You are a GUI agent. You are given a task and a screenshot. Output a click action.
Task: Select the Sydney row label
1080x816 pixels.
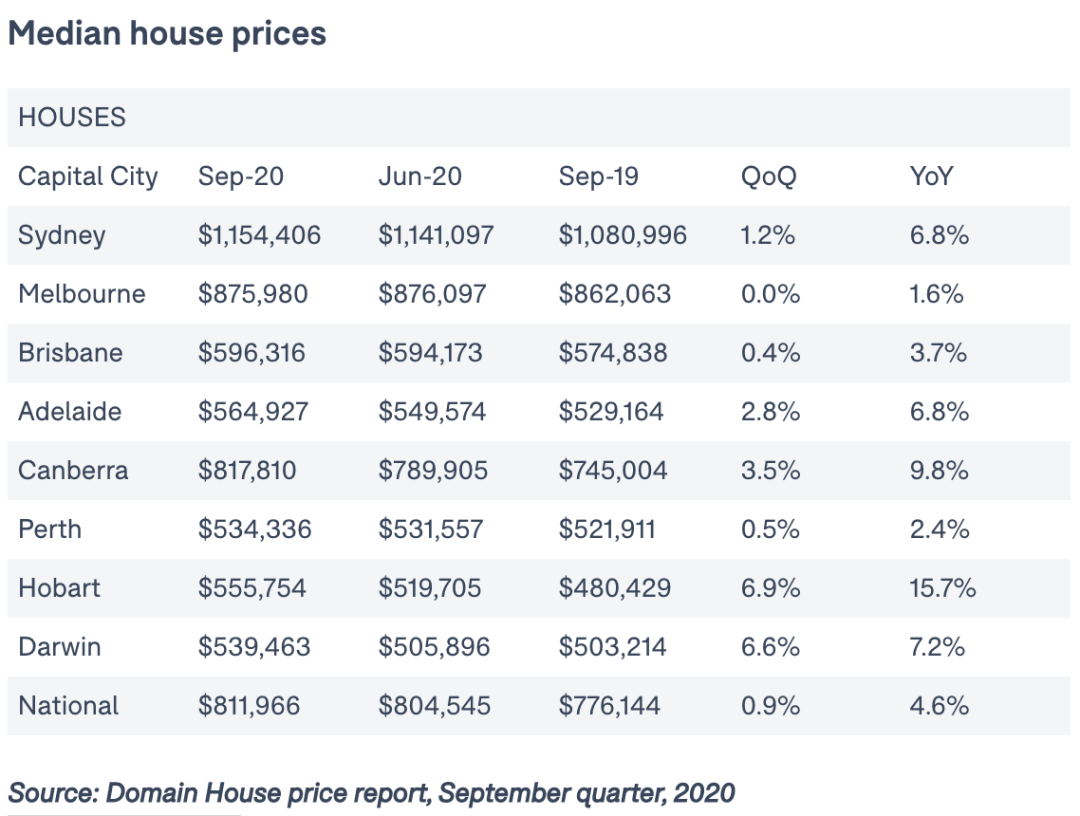pos(62,236)
